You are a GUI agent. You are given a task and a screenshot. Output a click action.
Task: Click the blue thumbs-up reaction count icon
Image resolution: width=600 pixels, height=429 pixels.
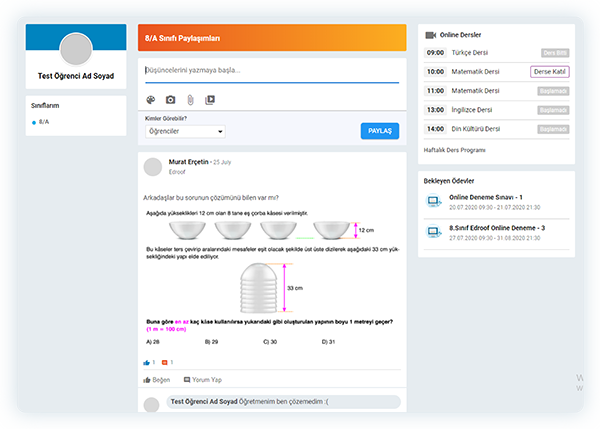pyautogui.click(x=147, y=361)
